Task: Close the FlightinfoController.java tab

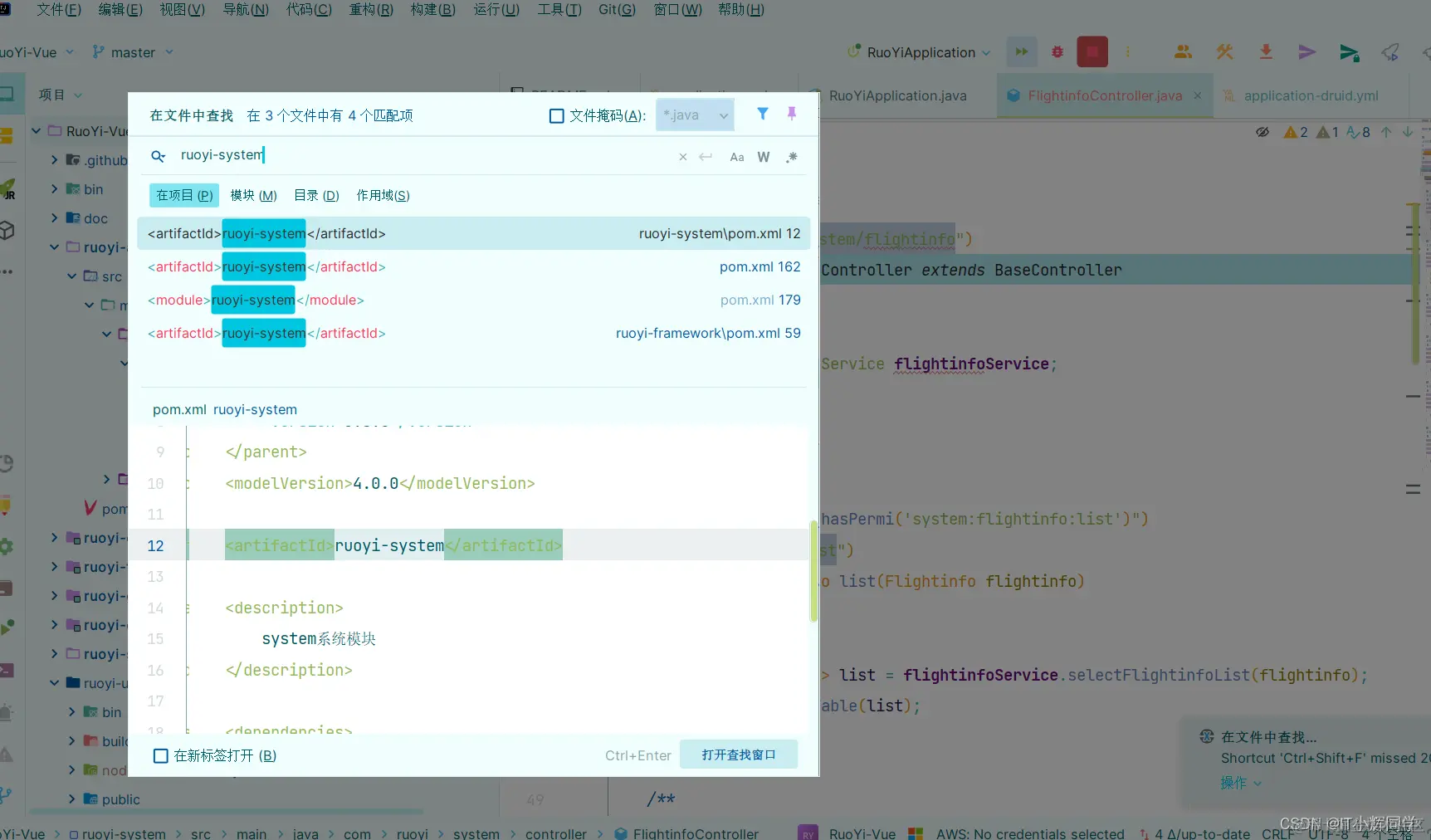Action: click(x=1198, y=95)
